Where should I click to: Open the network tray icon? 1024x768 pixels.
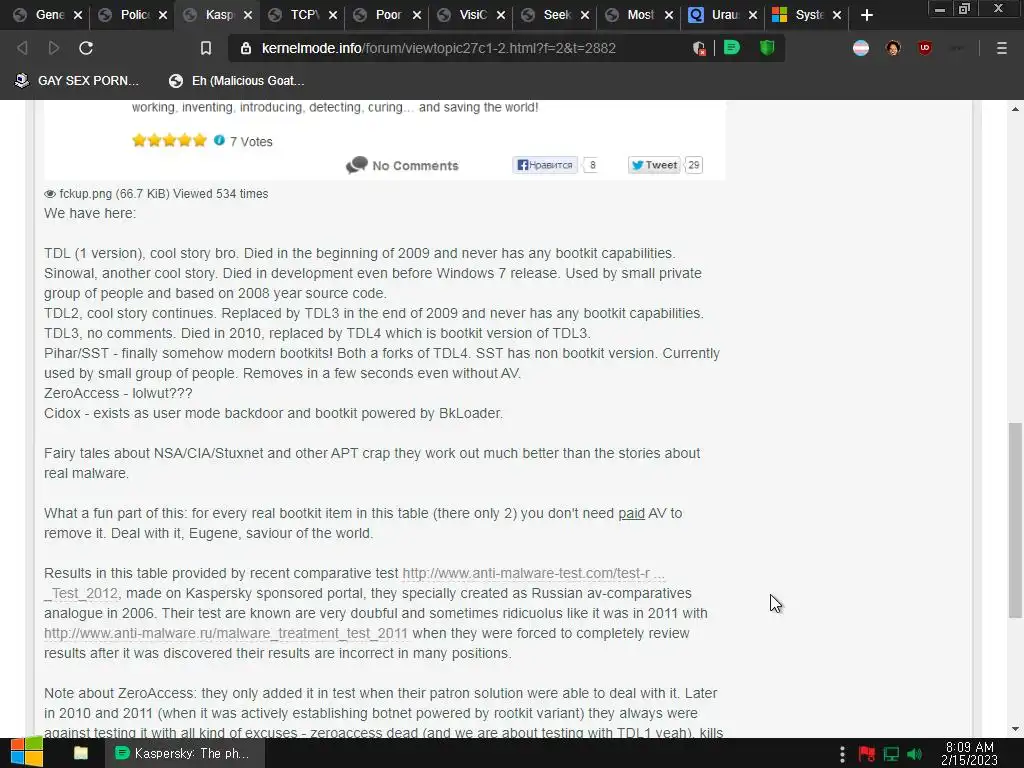tap(891, 754)
